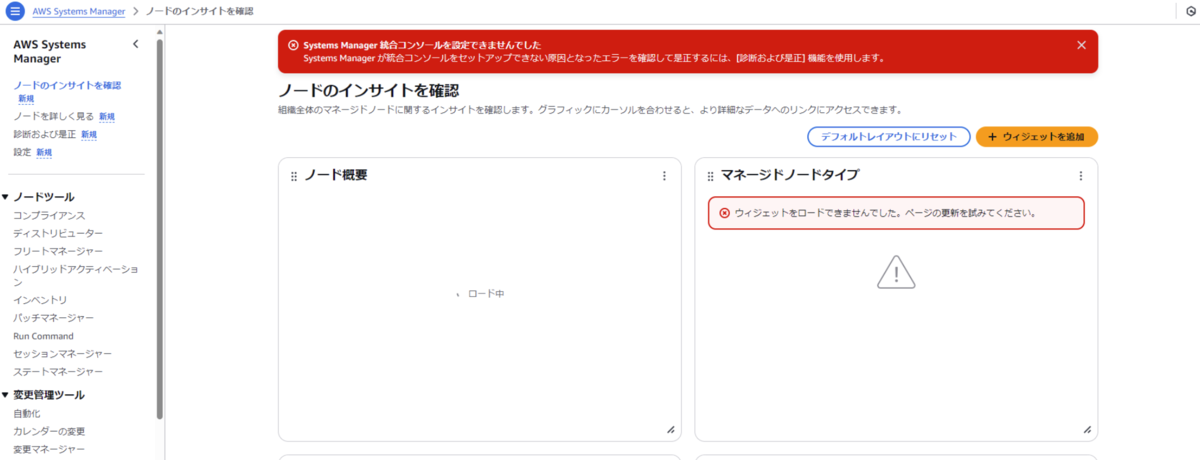Click the マネージドノードタイプ widget resize handle

tap(1087, 429)
